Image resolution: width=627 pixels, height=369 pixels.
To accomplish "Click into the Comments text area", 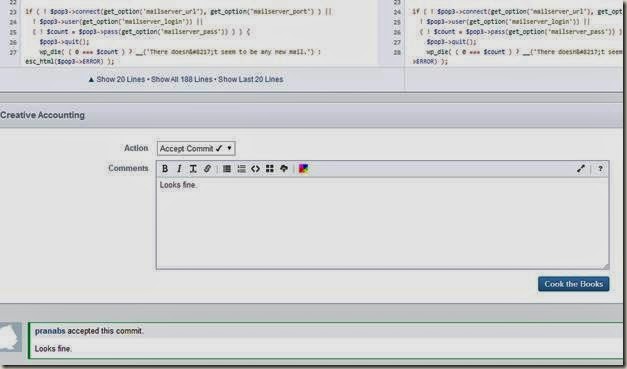I will (x=383, y=223).
